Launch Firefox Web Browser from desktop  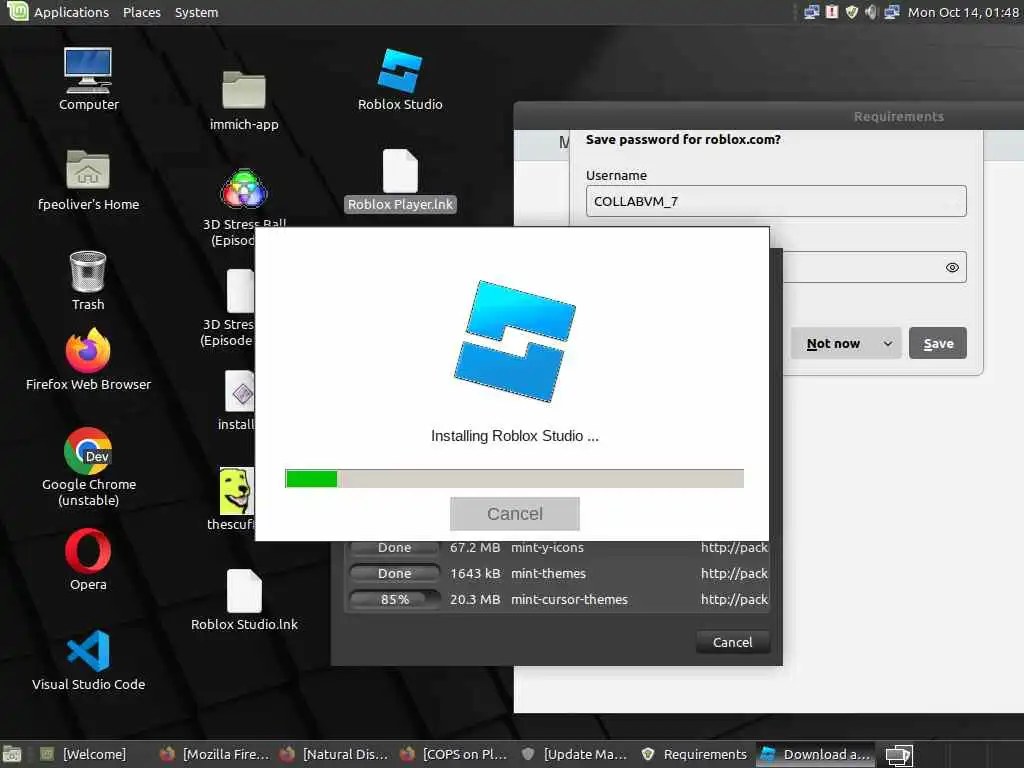pos(88,351)
